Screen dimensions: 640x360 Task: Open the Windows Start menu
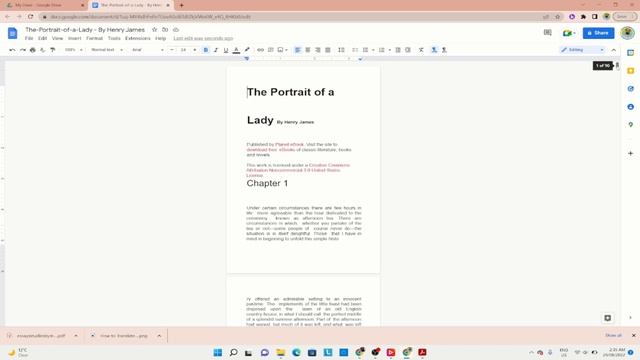[x=218, y=352]
